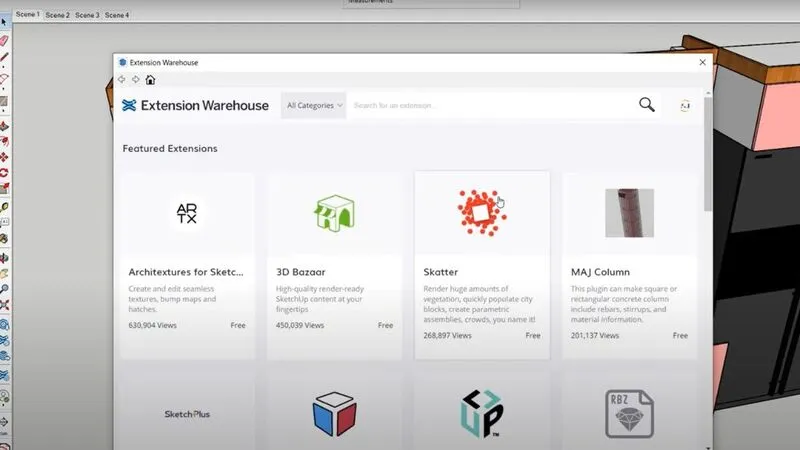Viewport: 800px width, 450px height.
Task: Open Architextures ARTX extension thumbnail
Action: (187, 213)
